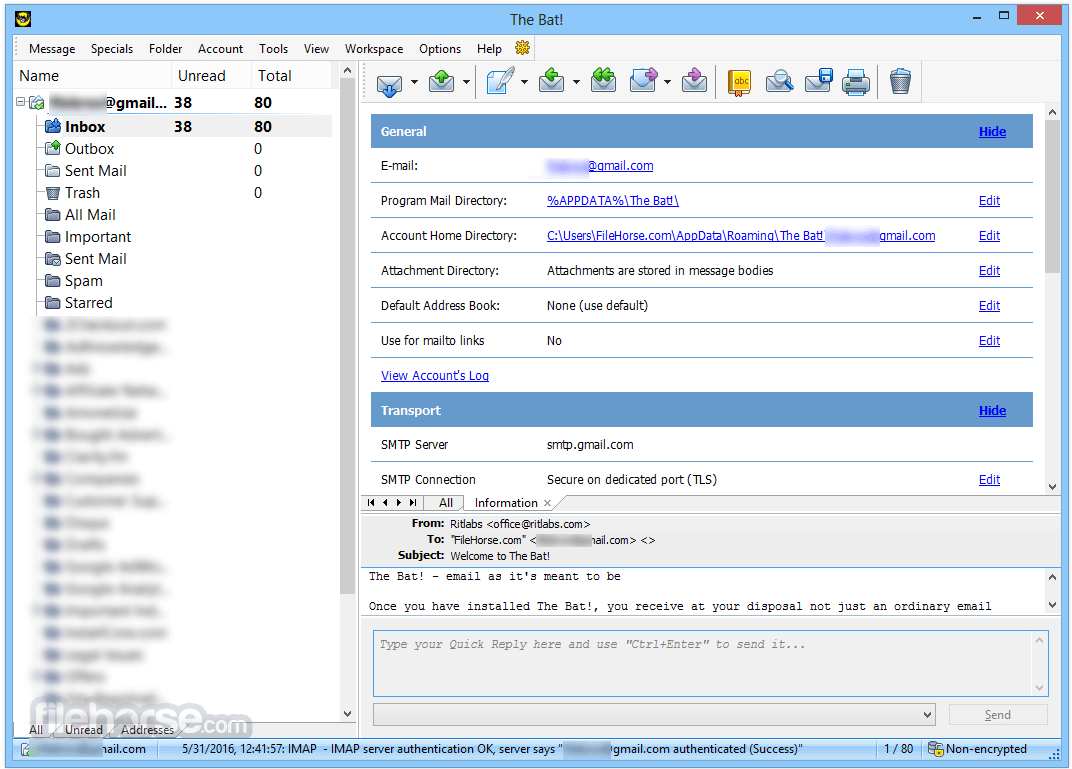This screenshot has width=1072, height=769.
Task: Click the Reply to All toolbar icon
Action: point(603,81)
